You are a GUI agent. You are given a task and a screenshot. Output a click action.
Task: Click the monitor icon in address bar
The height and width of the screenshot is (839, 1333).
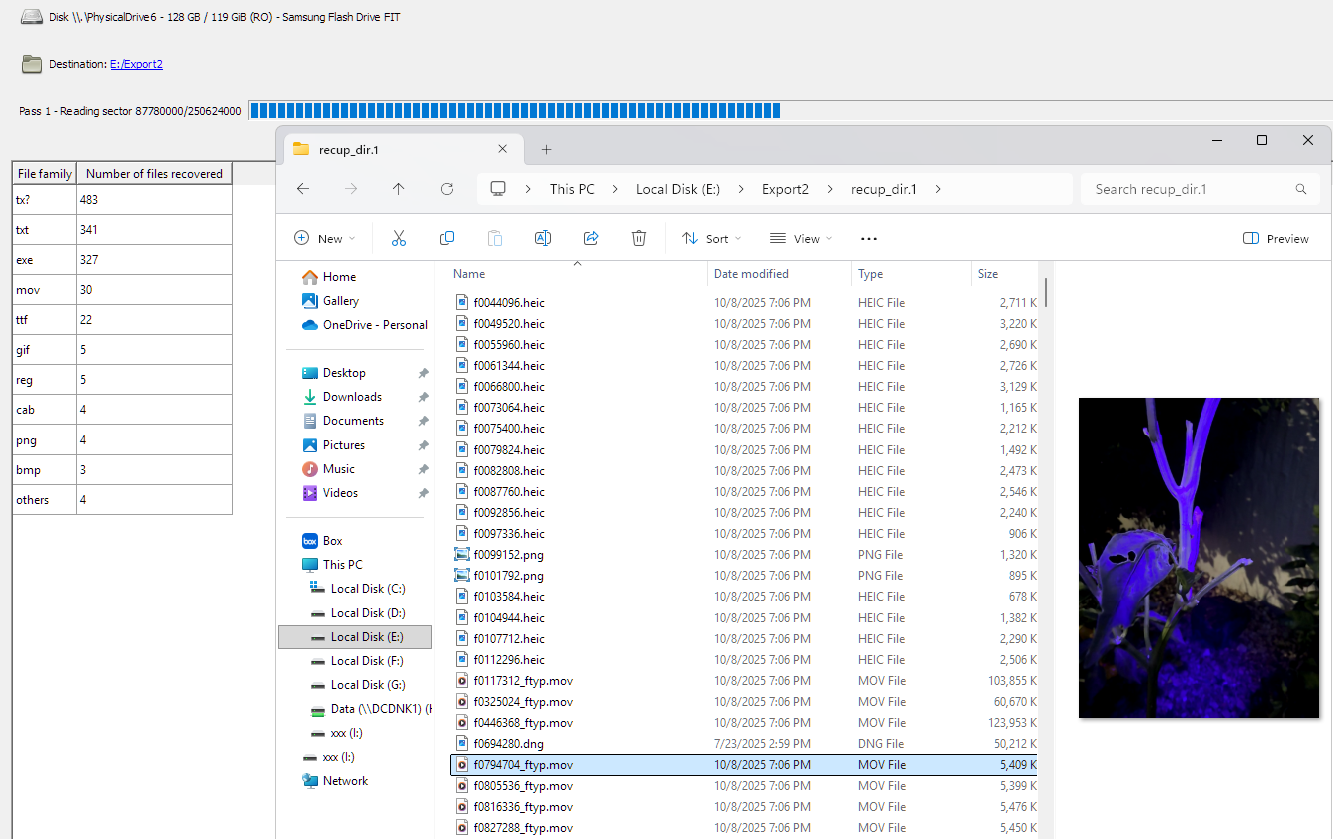pyautogui.click(x=498, y=189)
